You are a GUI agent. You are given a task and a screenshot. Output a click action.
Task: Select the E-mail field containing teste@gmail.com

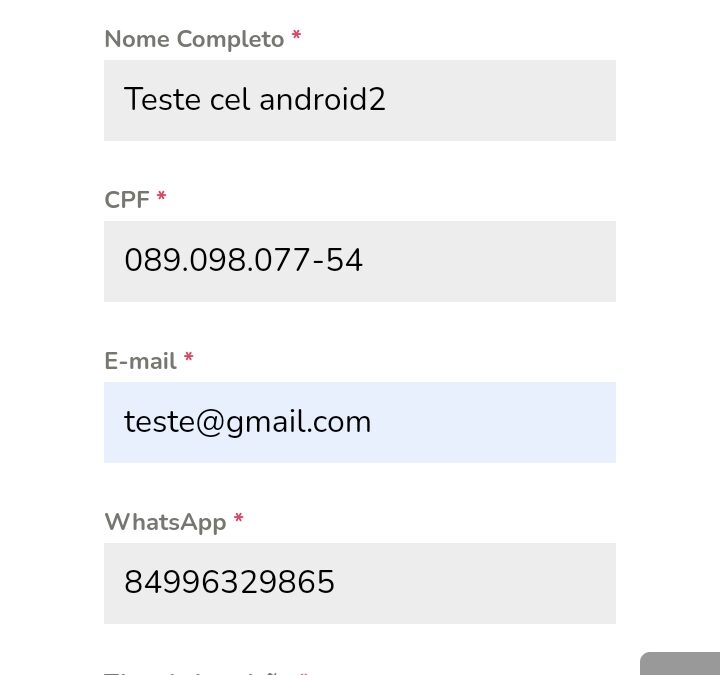360,422
